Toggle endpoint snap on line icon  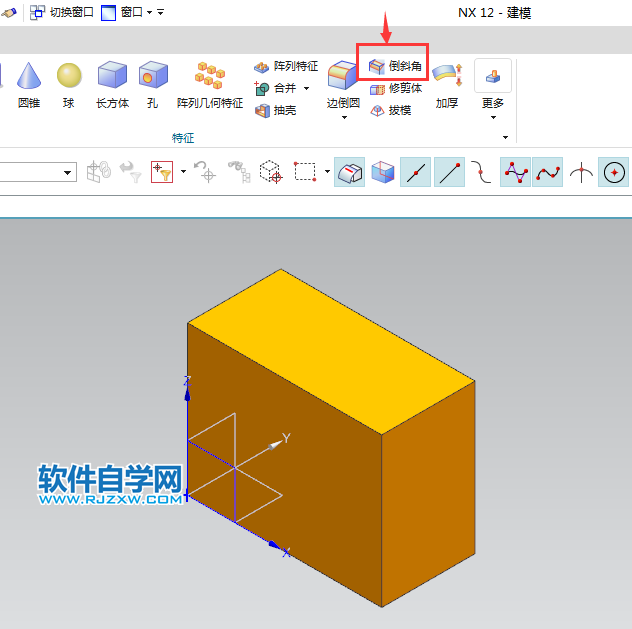pyautogui.click(x=449, y=172)
